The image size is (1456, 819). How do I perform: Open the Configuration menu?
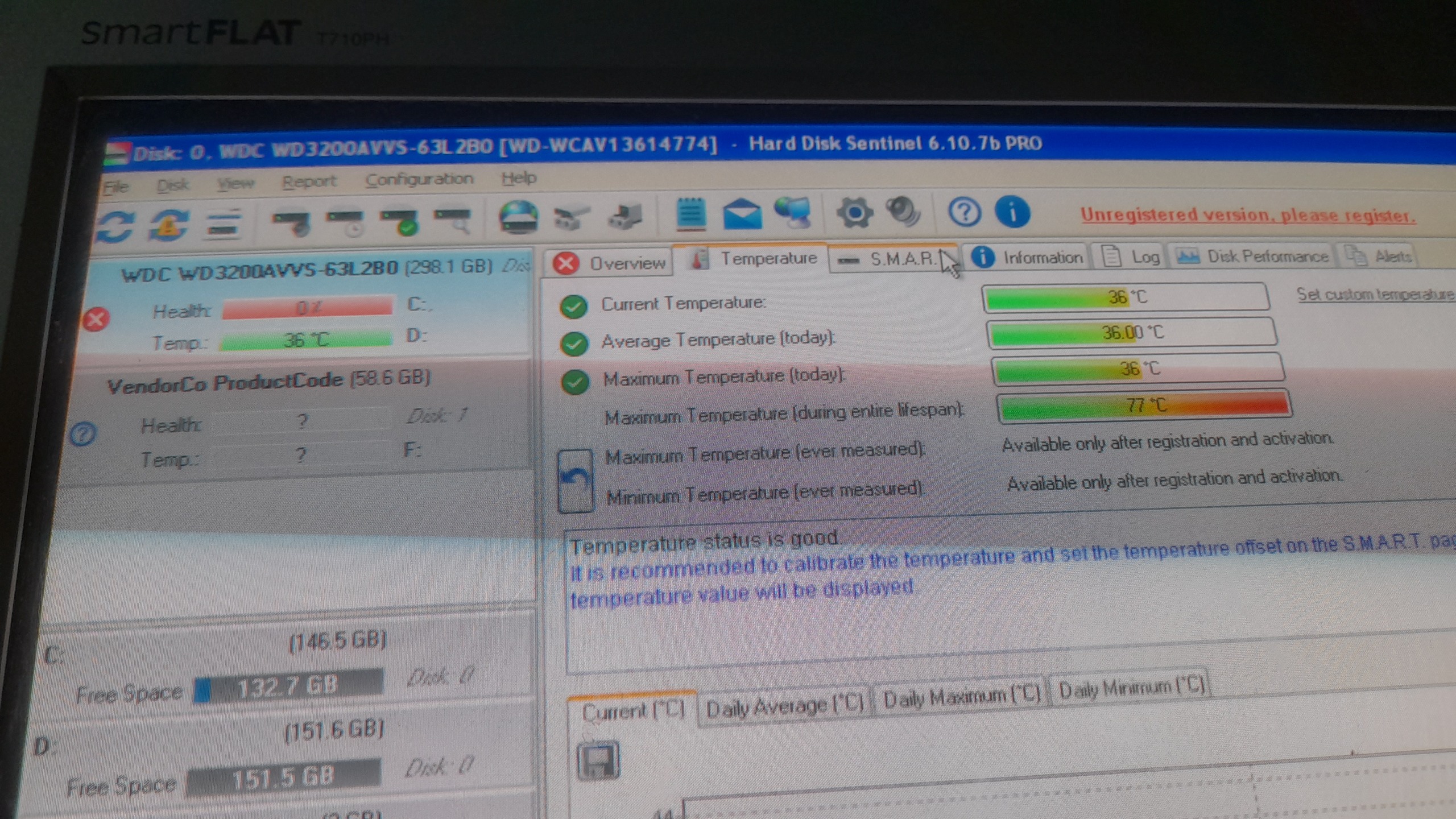pos(419,180)
